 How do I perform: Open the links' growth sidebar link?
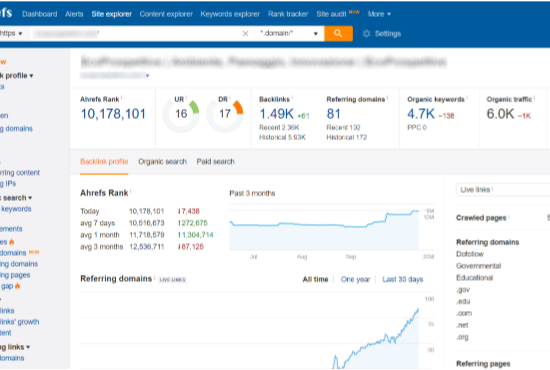(x=20, y=322)
